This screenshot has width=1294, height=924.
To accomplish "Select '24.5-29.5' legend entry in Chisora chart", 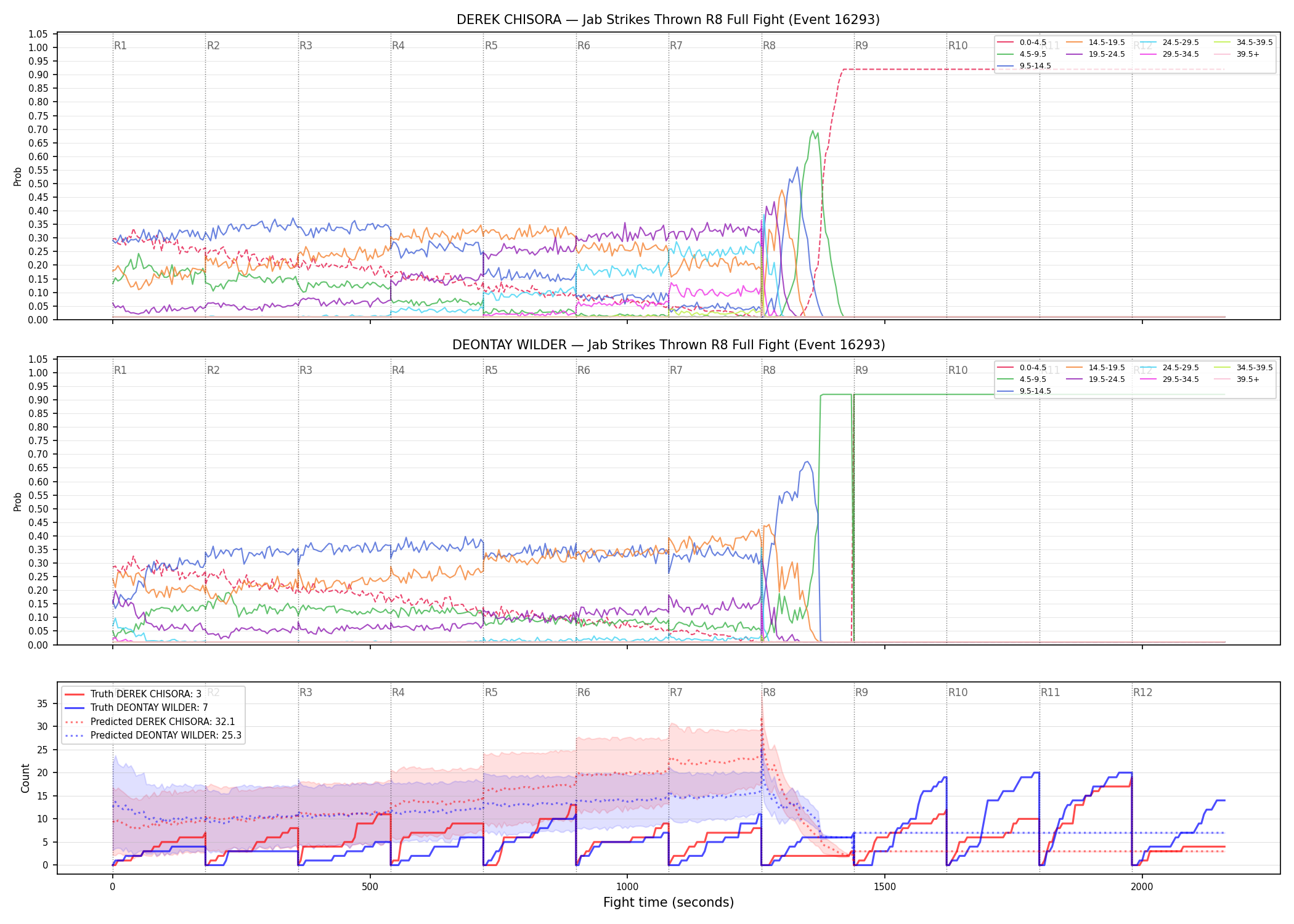I will coord(1170,43).
